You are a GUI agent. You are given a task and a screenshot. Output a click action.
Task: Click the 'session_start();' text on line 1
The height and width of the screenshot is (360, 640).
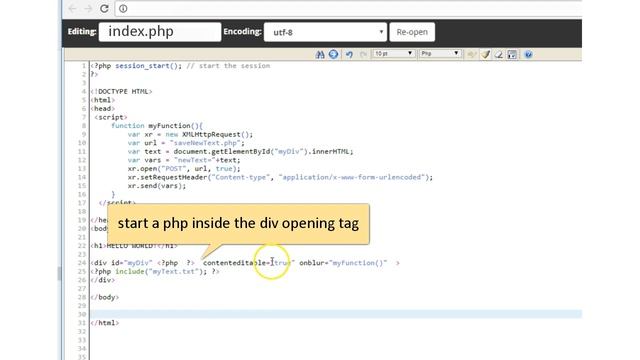point(149,66)
